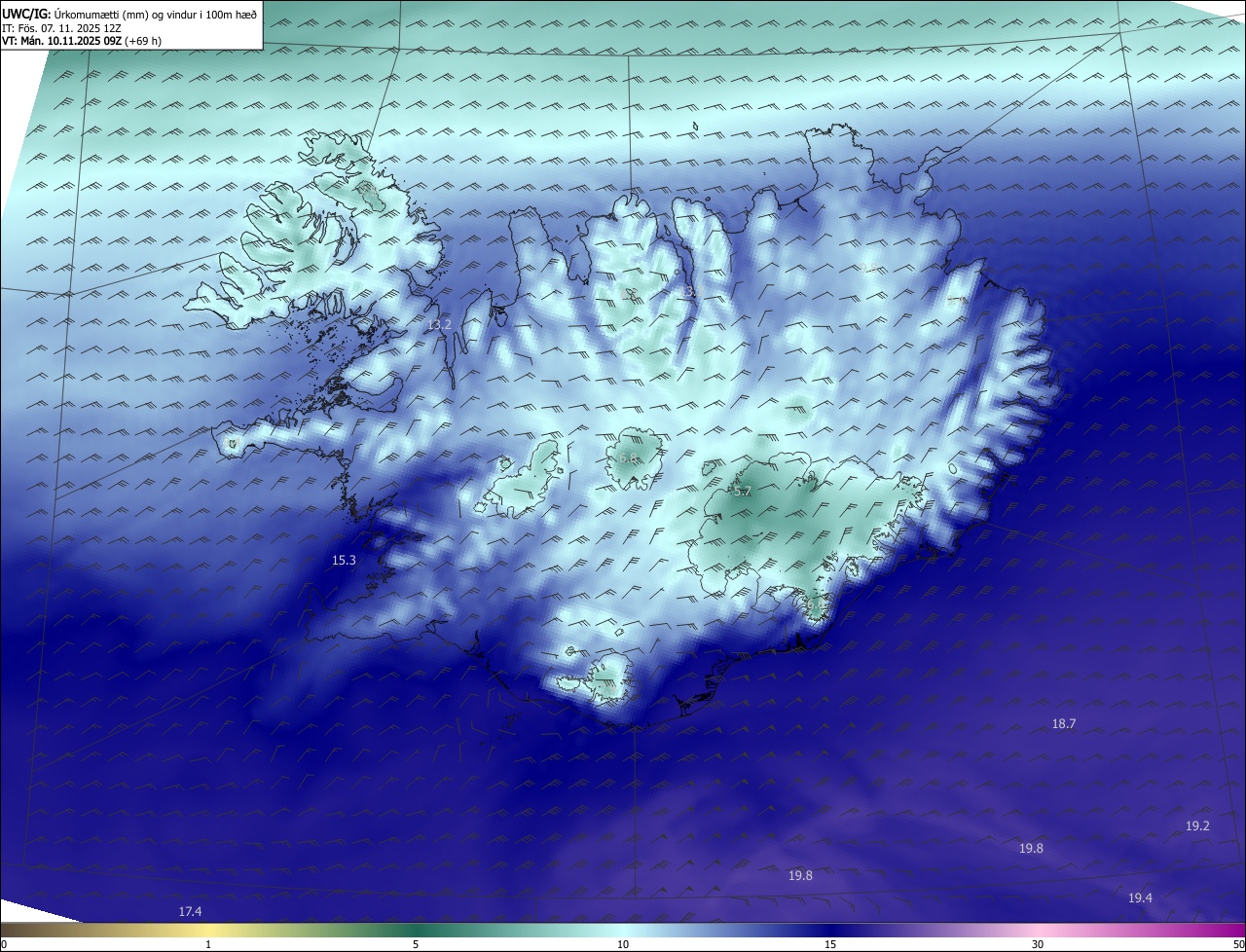The width and height of the screenshot is (1246, 952).
Task: Click the initial time line 'IT: Fös. 07. 11. 2025 12Z'
Action: pos(60,27)
